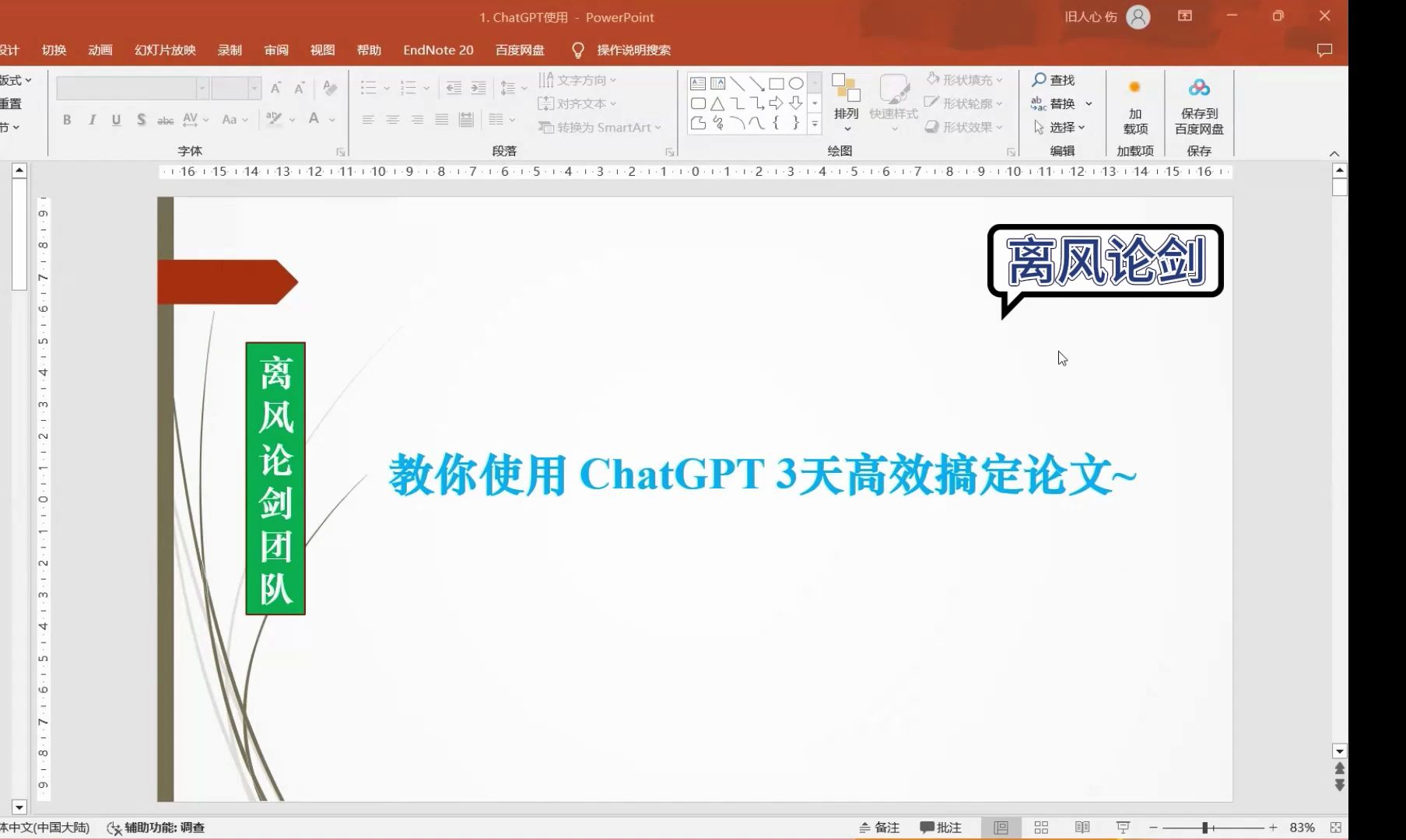
Task: Open the 动画 animations tab
Action: (100, 50)
